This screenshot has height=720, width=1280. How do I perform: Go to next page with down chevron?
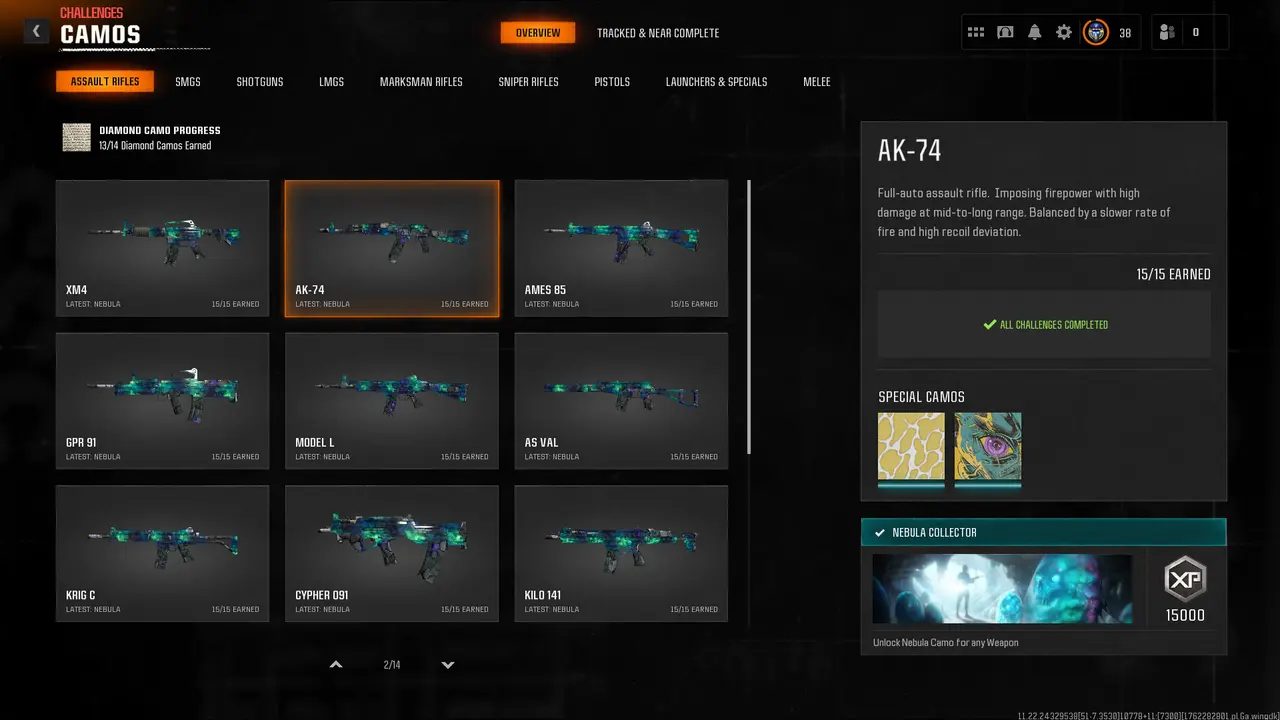pyautogui.click(x=448, y=665)
